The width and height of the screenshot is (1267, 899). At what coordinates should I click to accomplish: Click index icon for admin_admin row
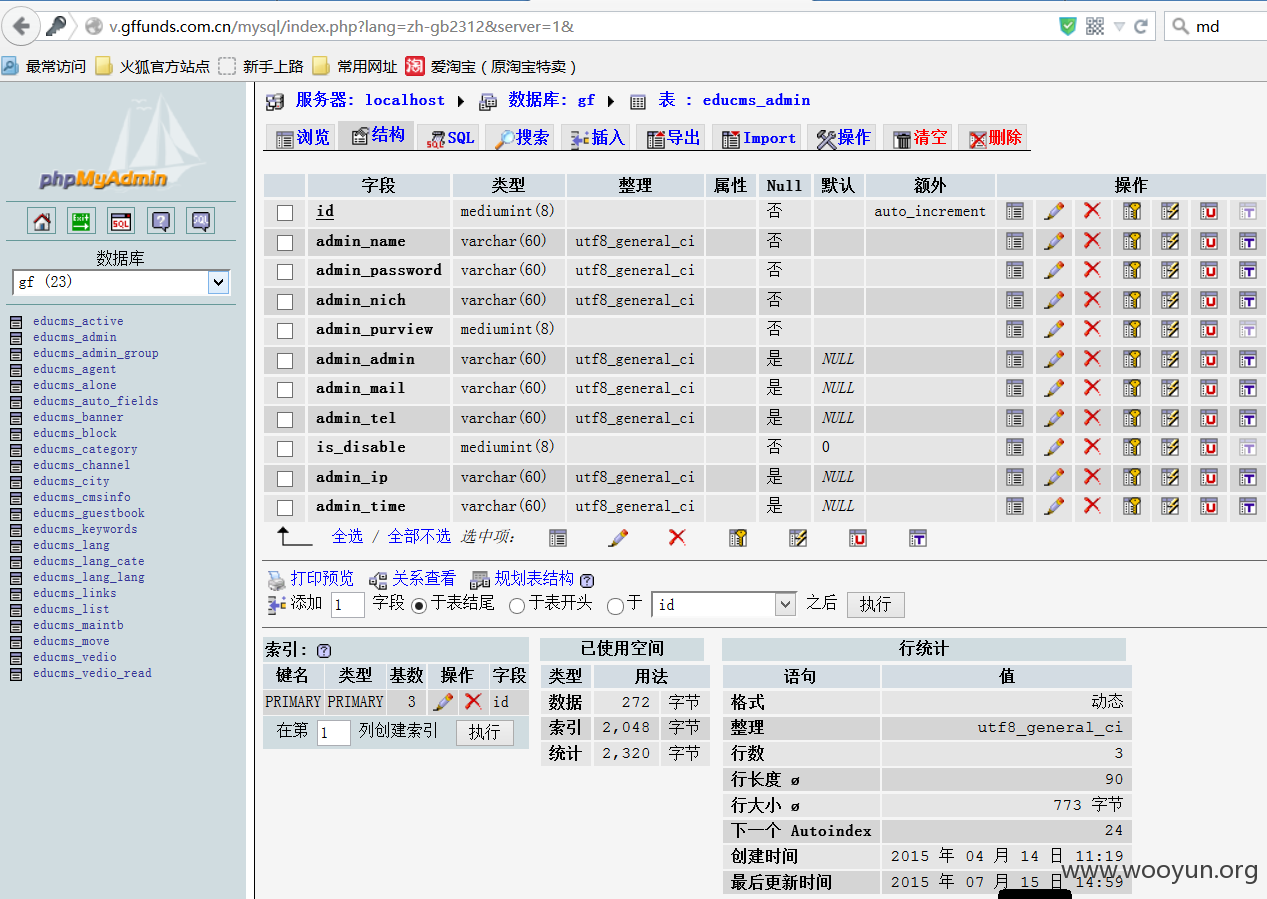1170,359
